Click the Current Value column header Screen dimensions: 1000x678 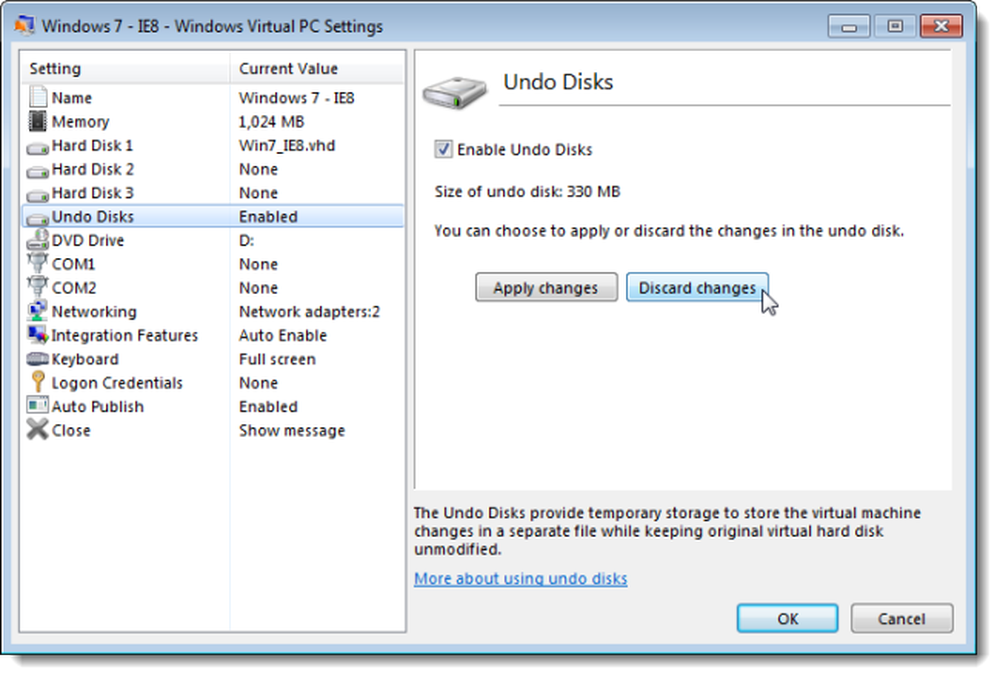click(x=317, y=68)
